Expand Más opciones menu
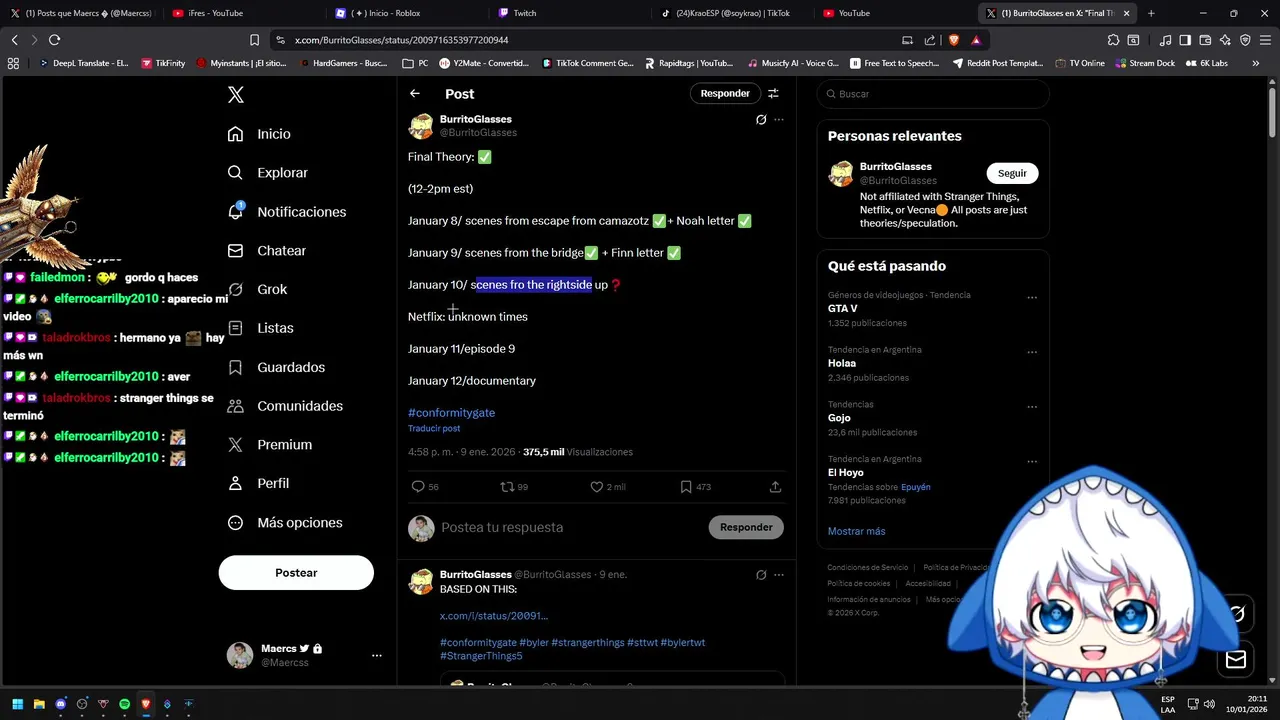The image size is (1280, 720). (285, 523)
